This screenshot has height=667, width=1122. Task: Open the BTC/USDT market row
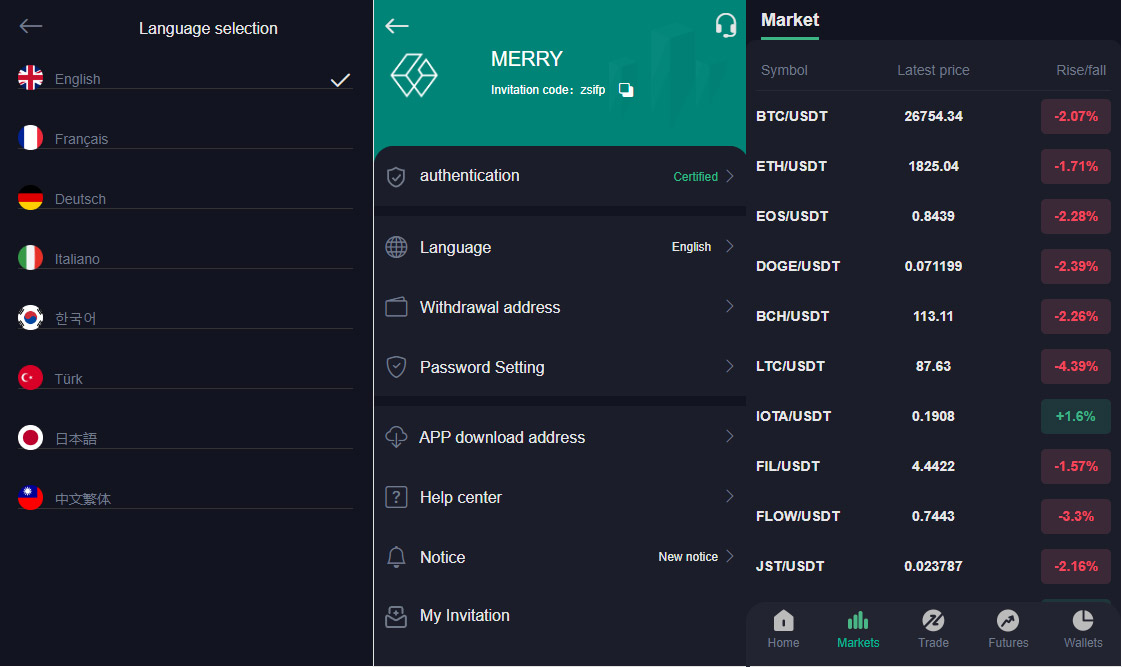[932, 116]
